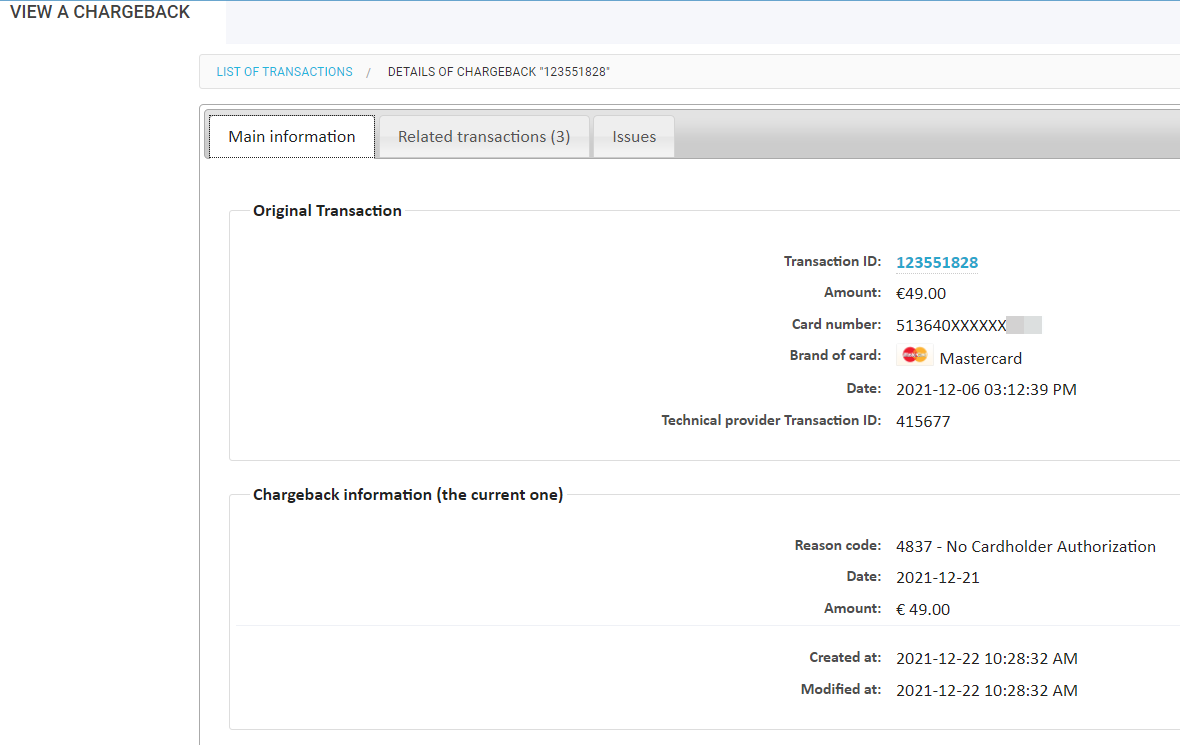Image resolution: width=1180 pixels, height=745 pixels.
Task: Click reason code 4837 No Cardholder Authorization
Action: (x=1026, y=546)
